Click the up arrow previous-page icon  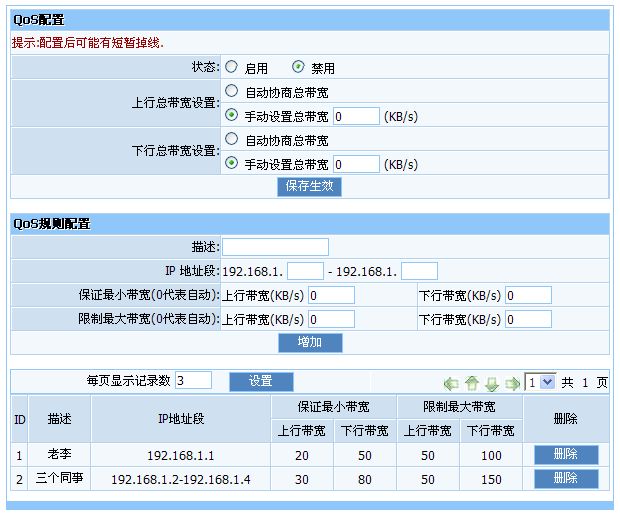pyautogui.click(x=472, y=383)
